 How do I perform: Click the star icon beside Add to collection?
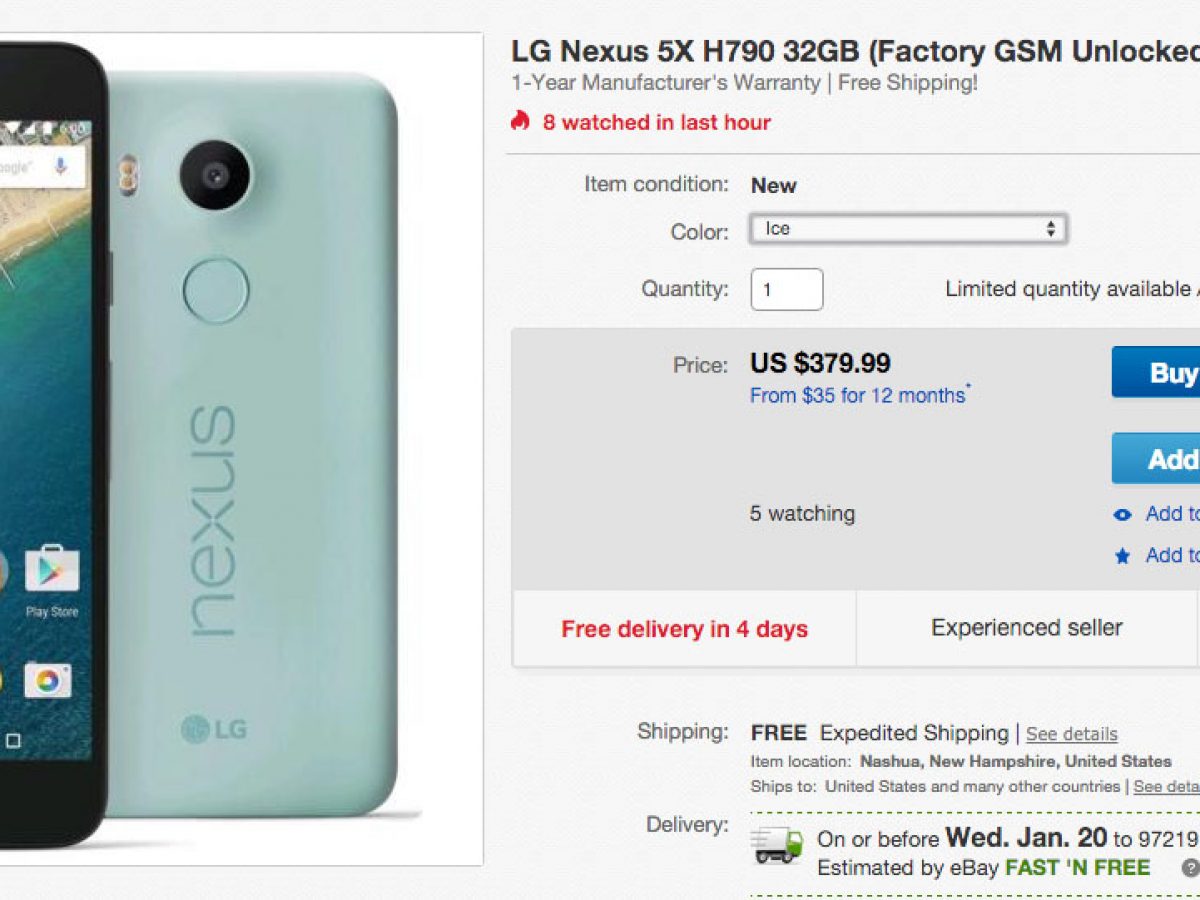(1123, 556)
